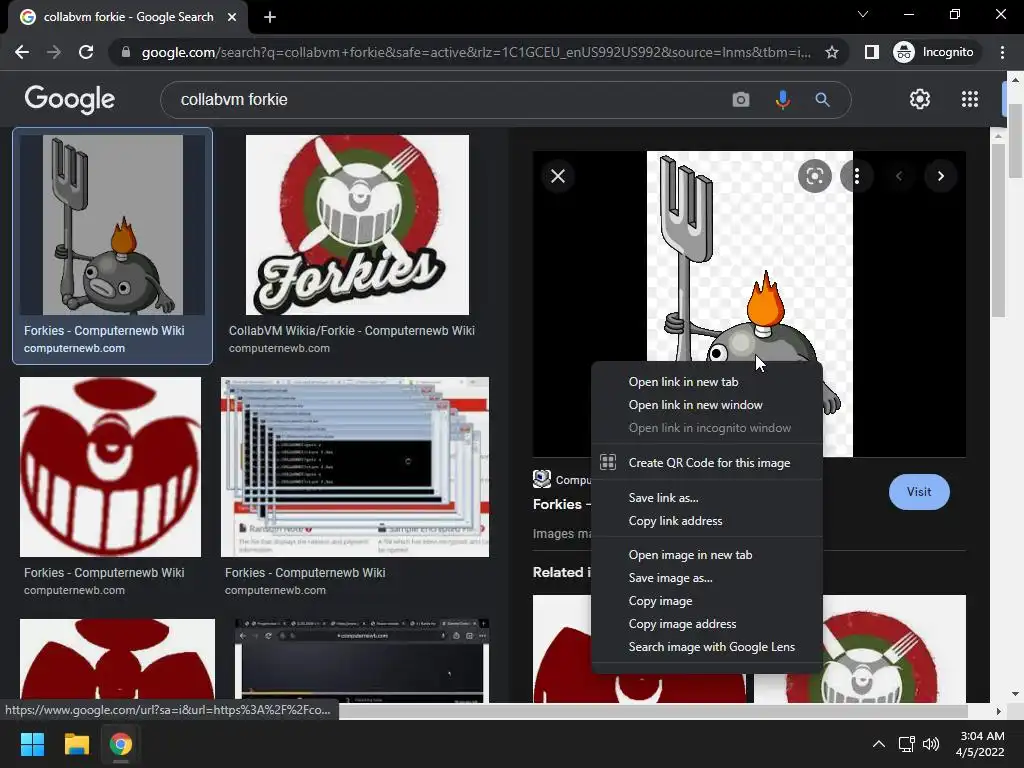Open Google apps grid
The width and height of the screenshot is (1024, 768).
tap(970, 99)
